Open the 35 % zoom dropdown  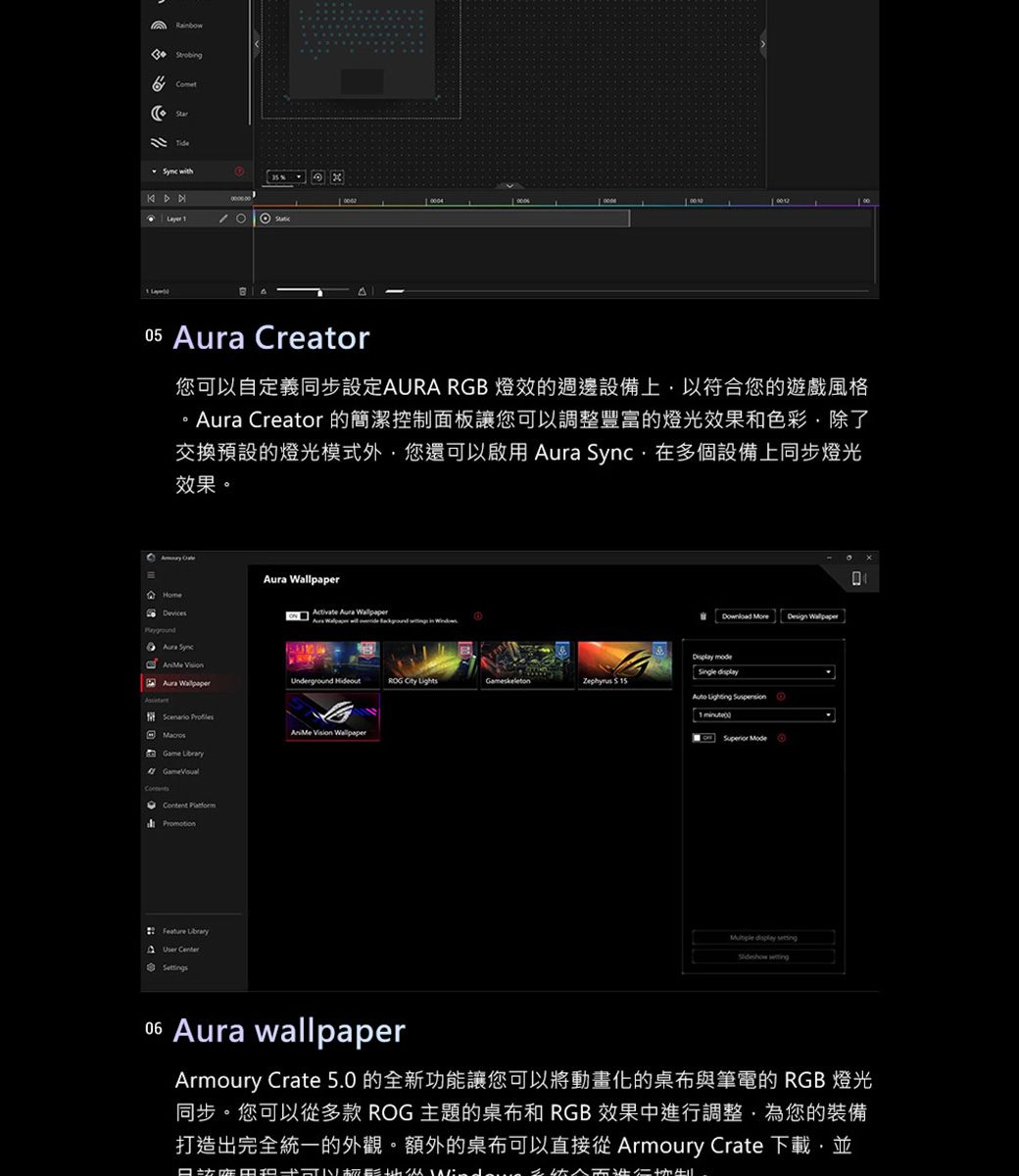(x=285, y=177)
